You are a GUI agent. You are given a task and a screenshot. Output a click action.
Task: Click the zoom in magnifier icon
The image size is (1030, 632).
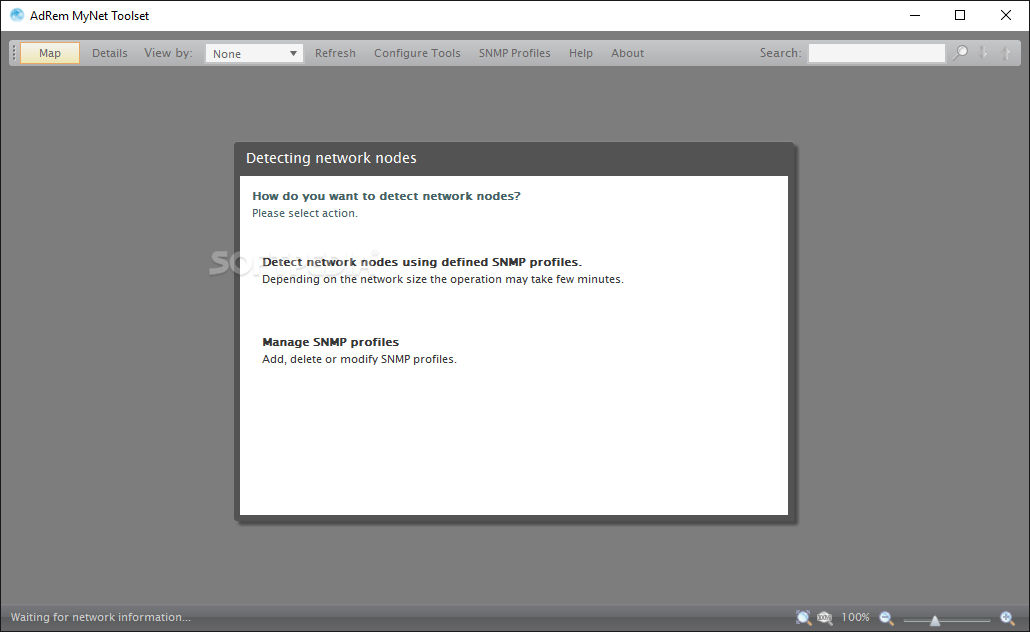1007,618
